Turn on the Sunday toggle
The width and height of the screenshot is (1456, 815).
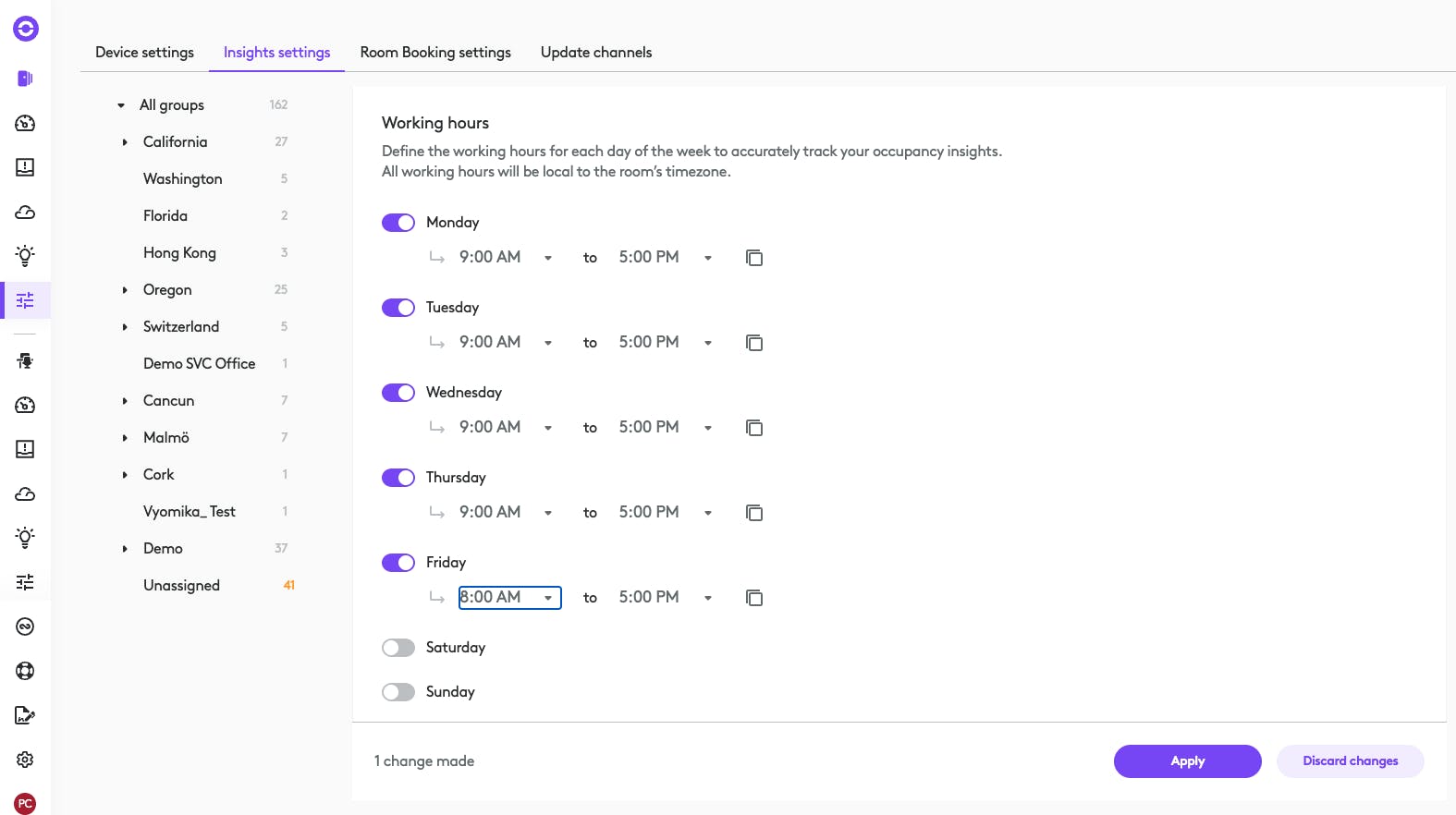(x=398, y=692)
